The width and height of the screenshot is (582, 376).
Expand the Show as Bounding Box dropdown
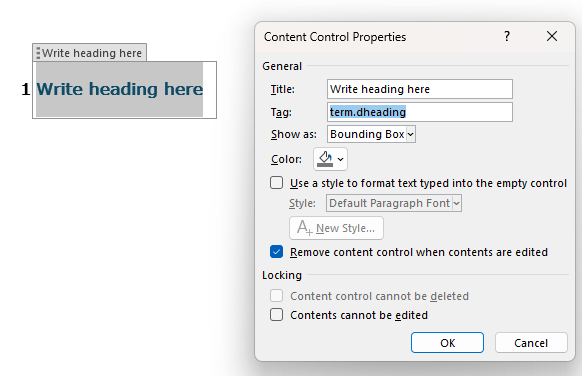pos(371,134)
